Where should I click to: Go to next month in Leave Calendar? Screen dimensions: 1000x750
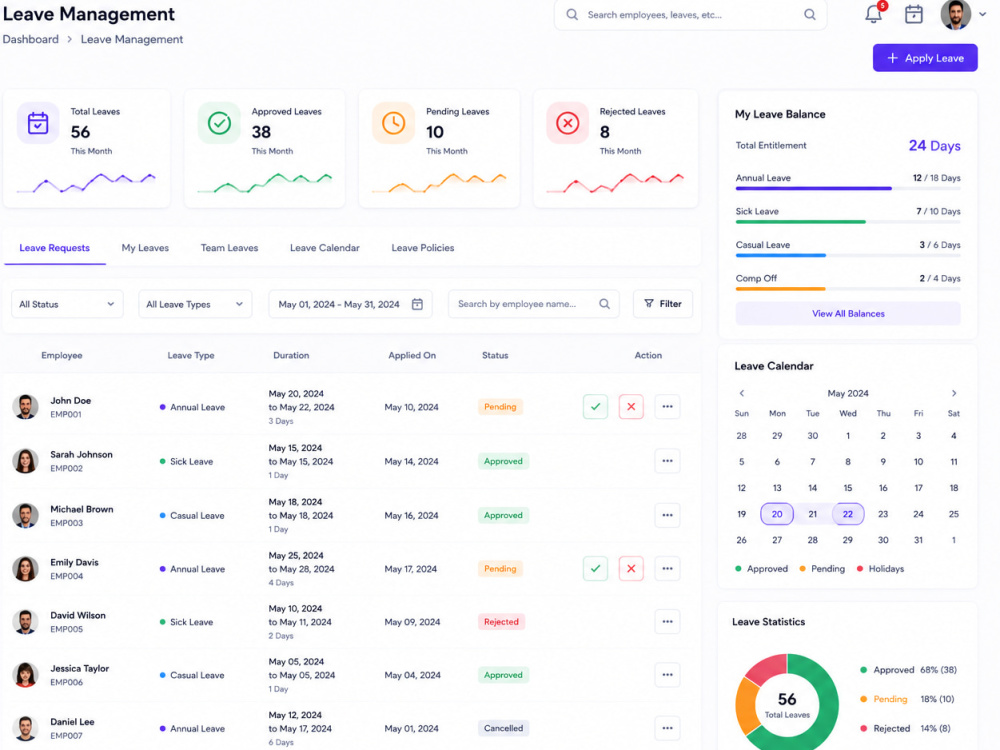click(954, 393)
